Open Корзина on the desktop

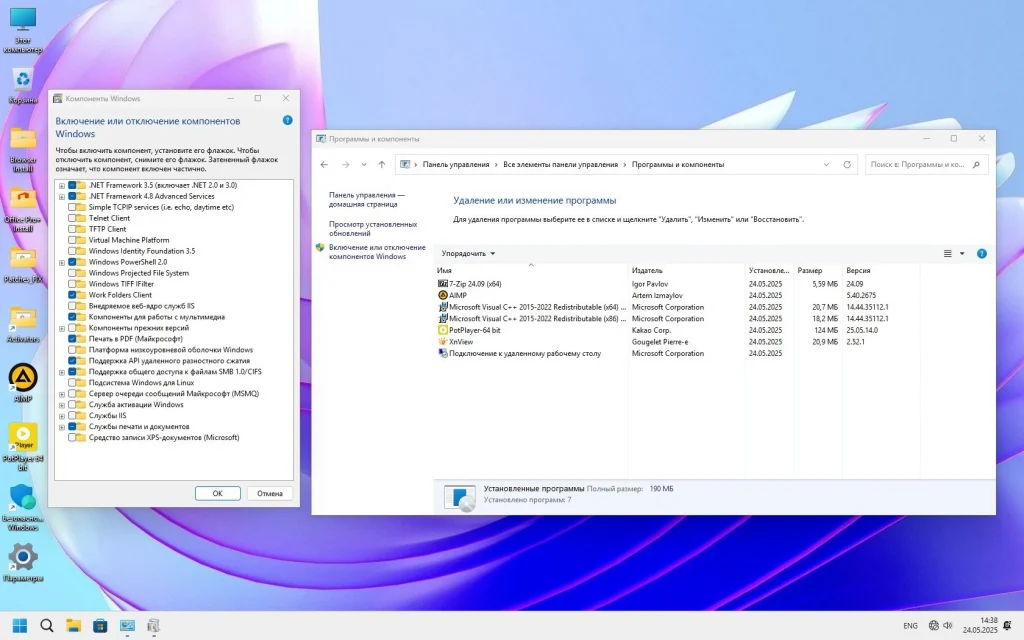[22, 80]
